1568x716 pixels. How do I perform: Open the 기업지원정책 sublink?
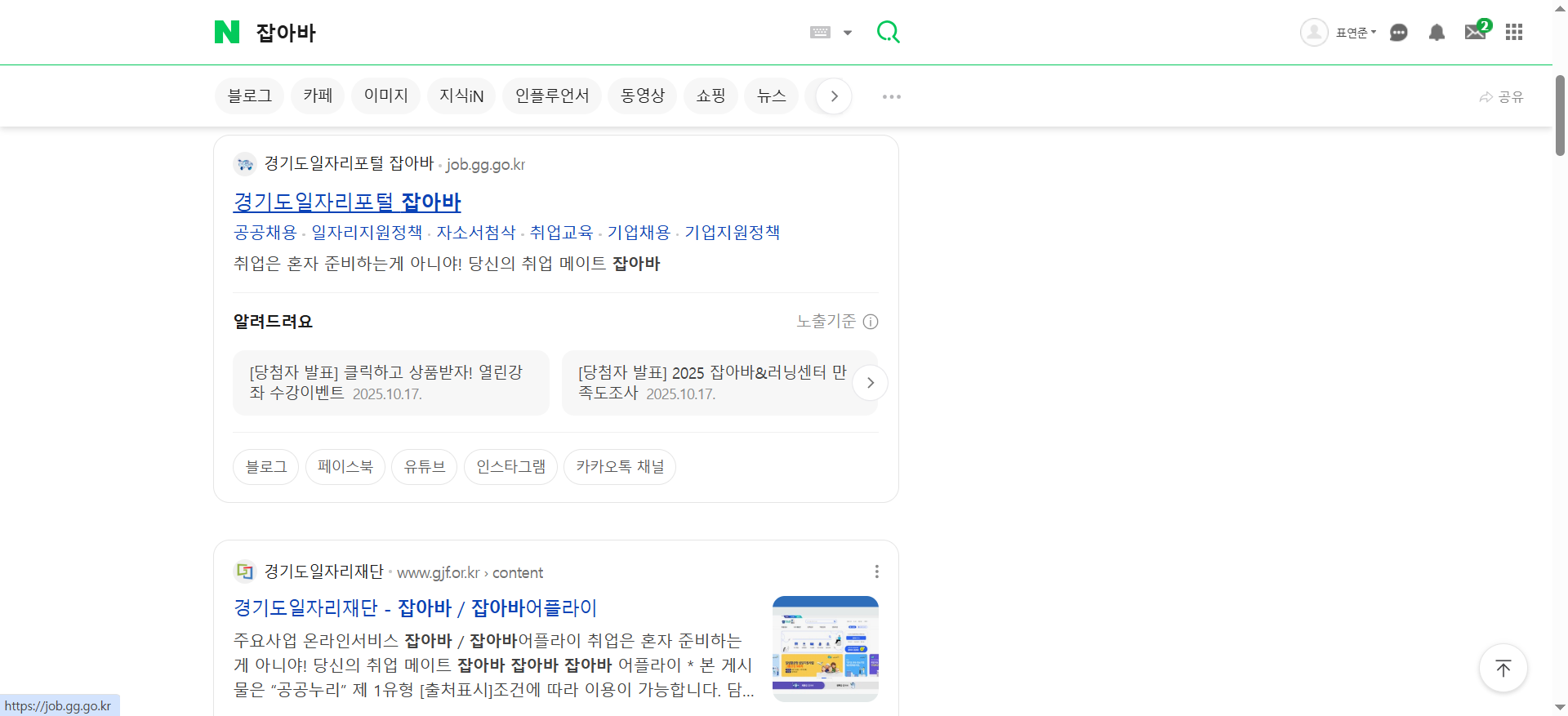(x=732, y=233)
